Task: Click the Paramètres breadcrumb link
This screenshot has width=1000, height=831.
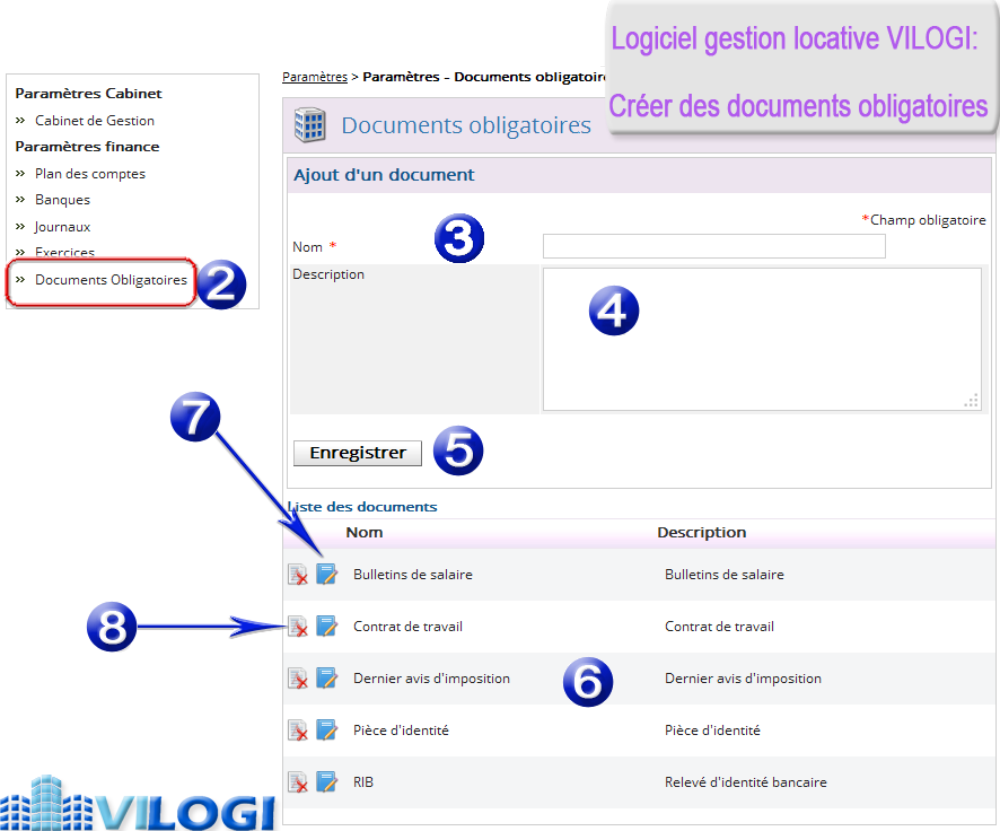Action: (x=315, y=77)
